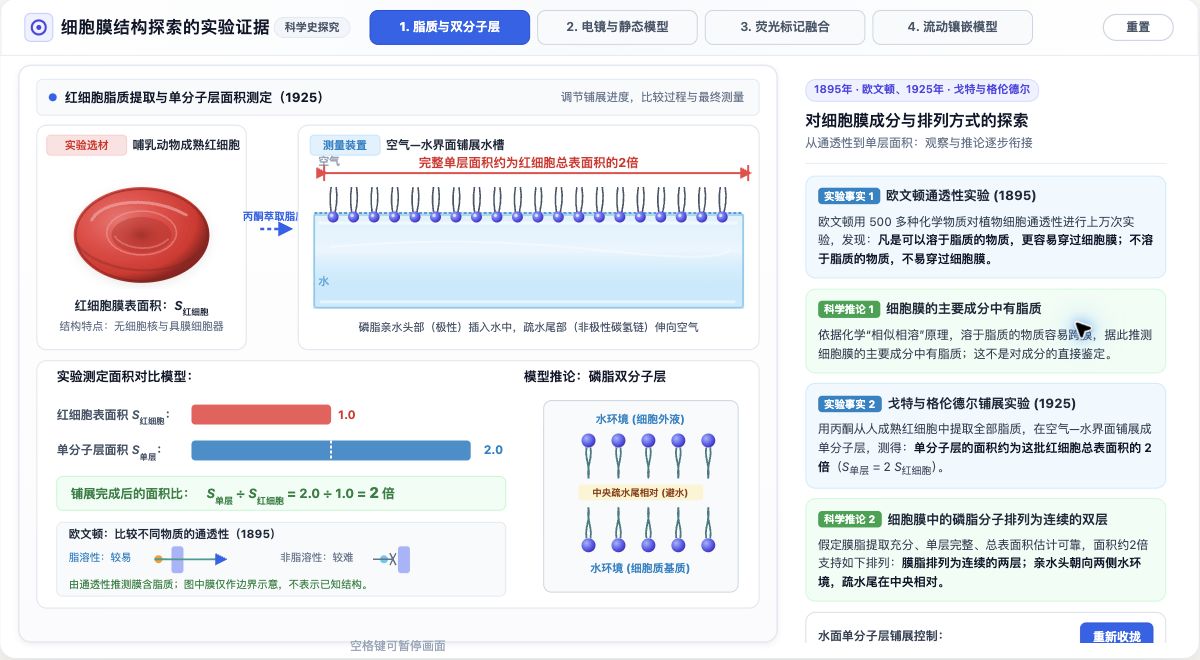Screen dimensions: 1200x660
Task: Click the 科学史探究 tag
Action: pyautogui.click(x=313, y=28)
